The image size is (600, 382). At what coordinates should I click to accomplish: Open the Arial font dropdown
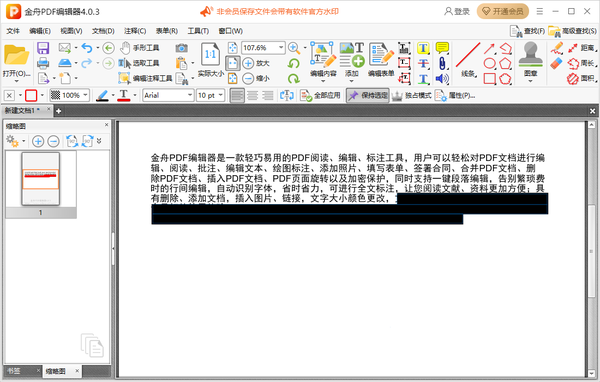[168, 95]
